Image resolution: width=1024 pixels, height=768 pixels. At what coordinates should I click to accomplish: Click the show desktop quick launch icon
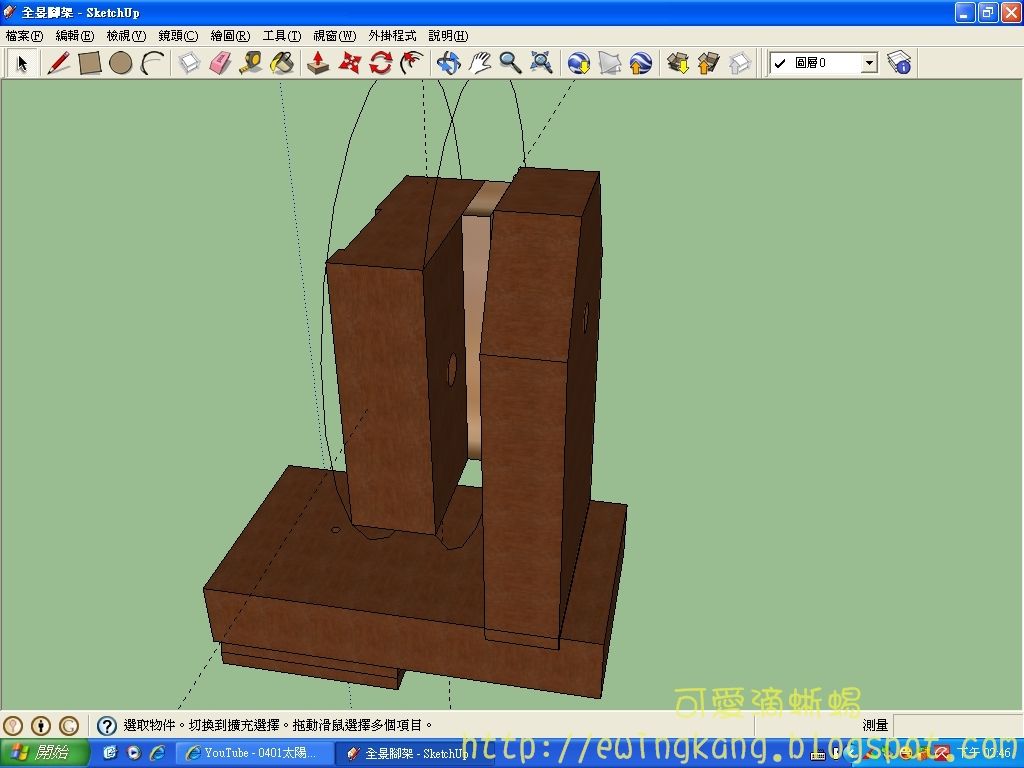(x=110, y=753)
